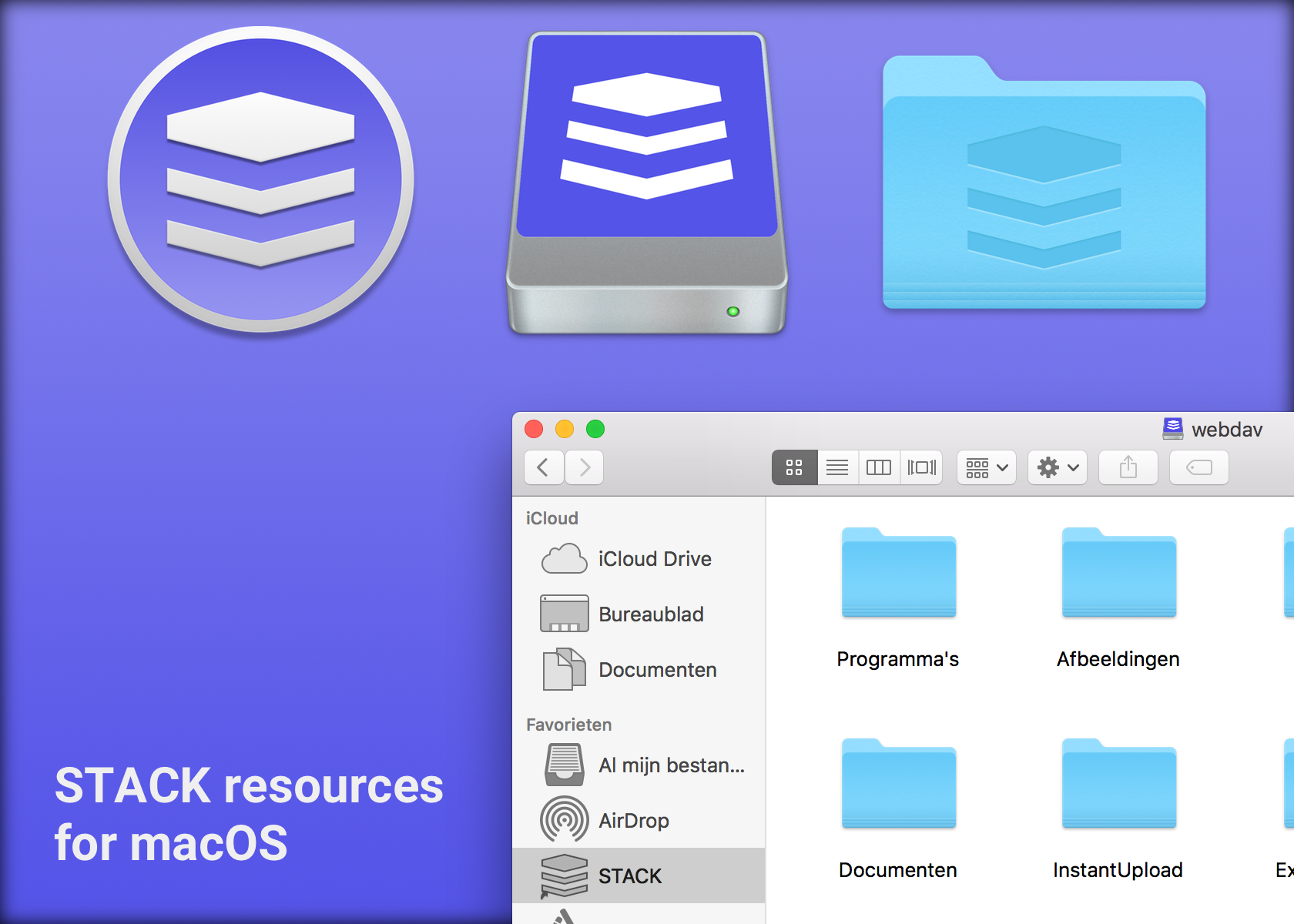Open the item arrangement dropdown
Screen dimensions: 1294x924
[986, 467]
